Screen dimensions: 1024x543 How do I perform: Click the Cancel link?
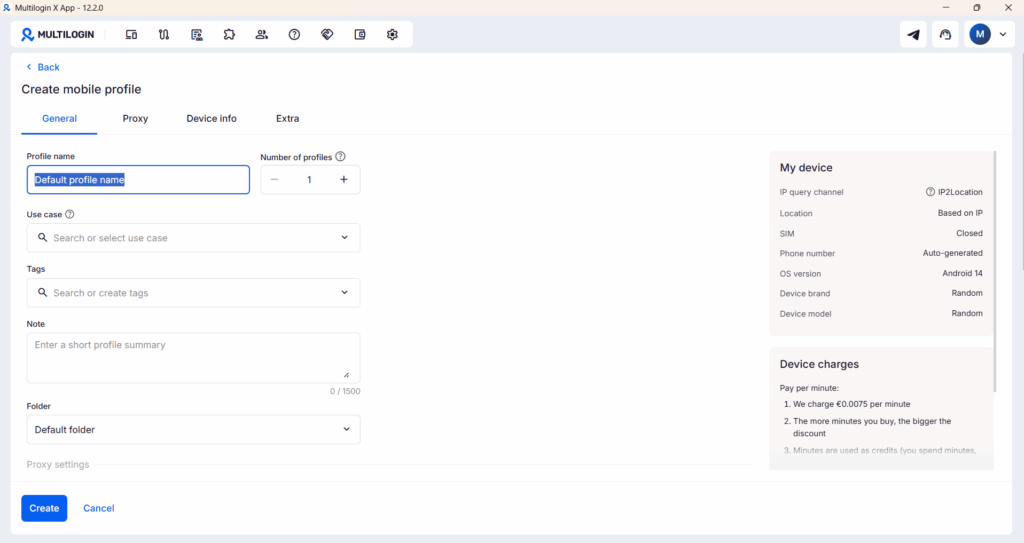coord(98,508)
